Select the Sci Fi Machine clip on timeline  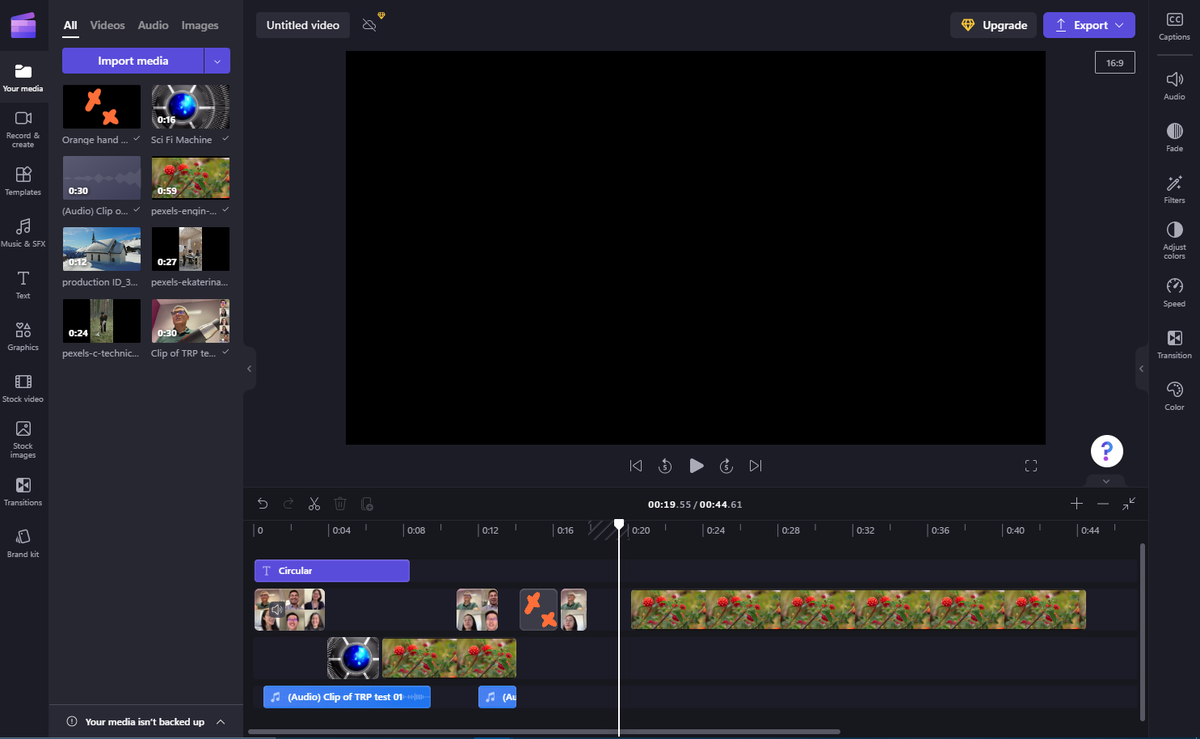tap(354, 658)
